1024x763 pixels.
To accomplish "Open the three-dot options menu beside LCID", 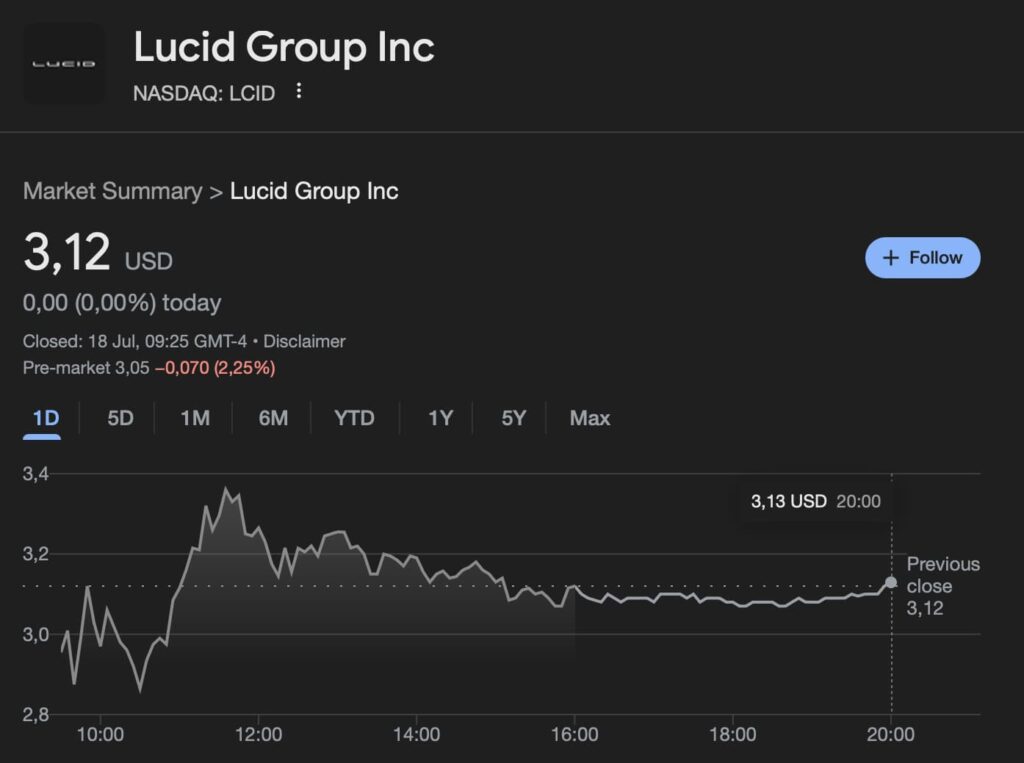I will pyautogui.click(x=297, y=91).
